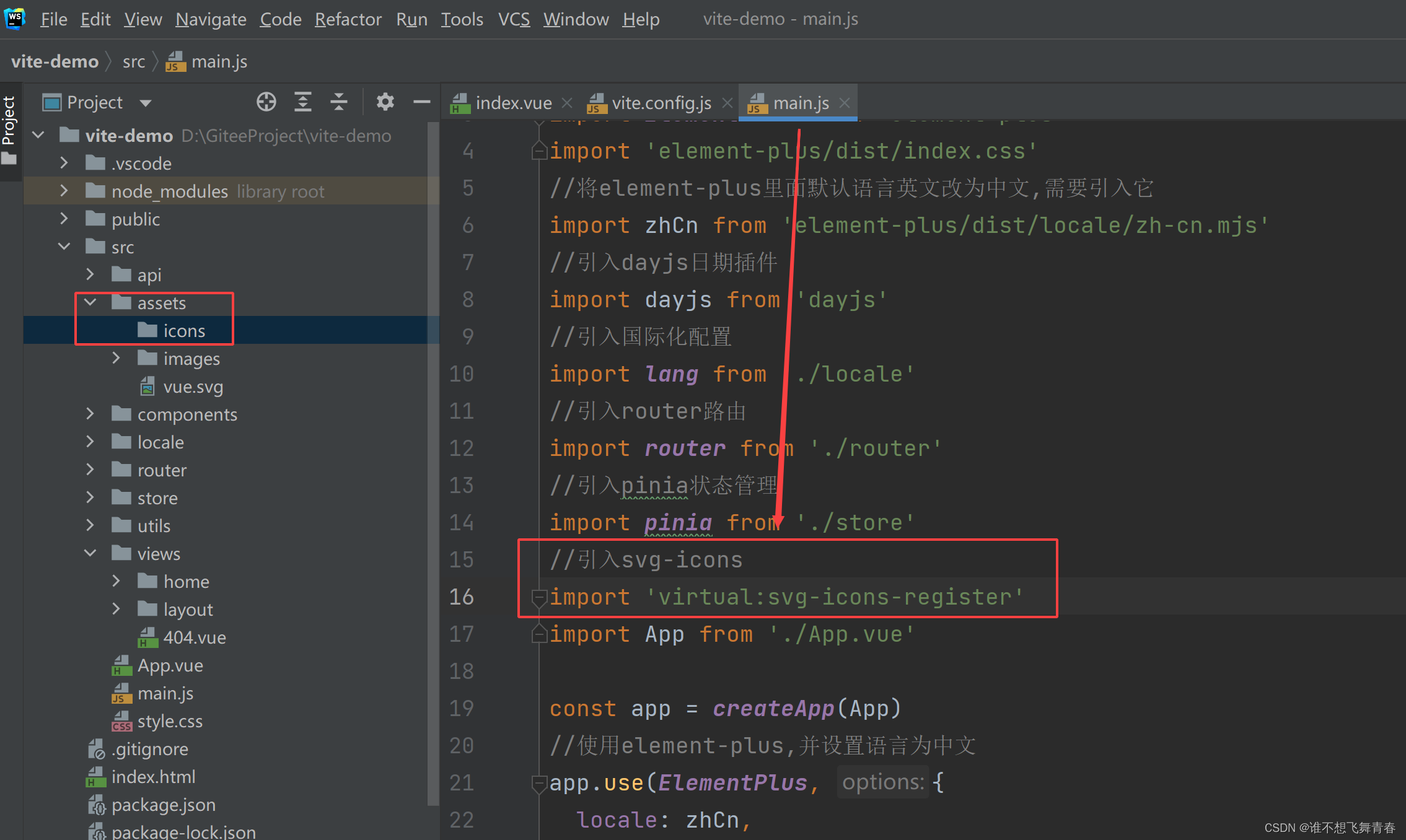Toggle the vertical Project tool window button

coord(9,130)
